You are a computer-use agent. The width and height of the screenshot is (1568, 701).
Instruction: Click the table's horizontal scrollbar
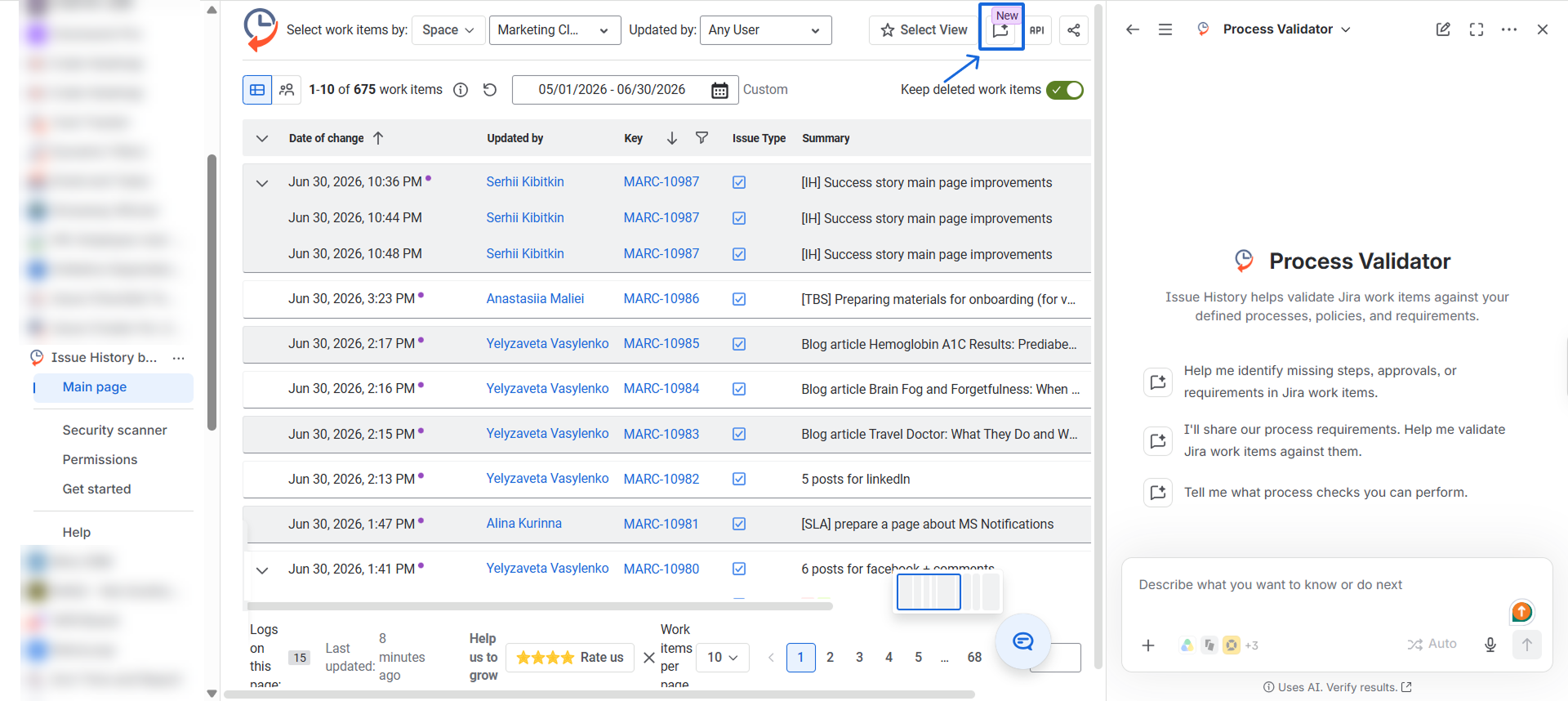539,606
